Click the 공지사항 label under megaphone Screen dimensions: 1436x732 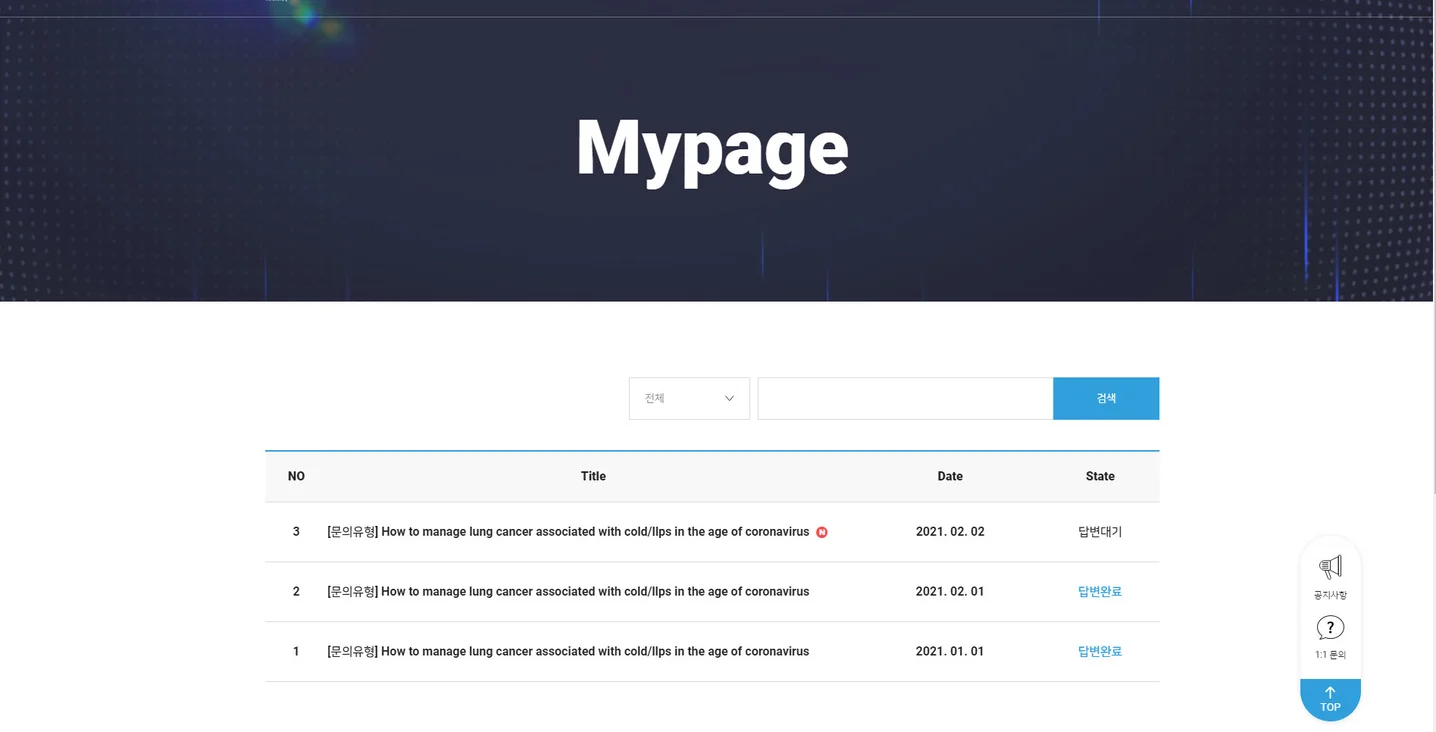coord(1330,595)
